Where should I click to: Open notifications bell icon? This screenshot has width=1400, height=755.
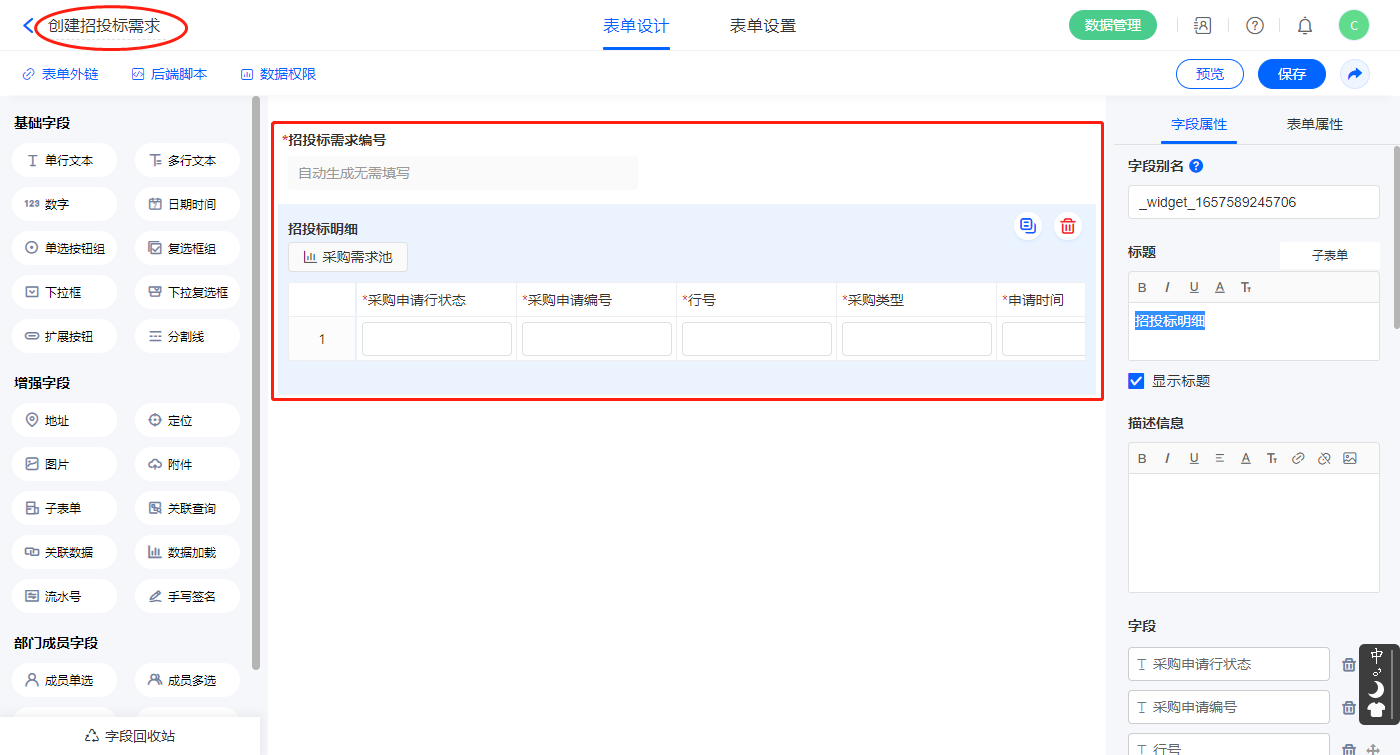pyautogui.click(x=1305, y=26)
